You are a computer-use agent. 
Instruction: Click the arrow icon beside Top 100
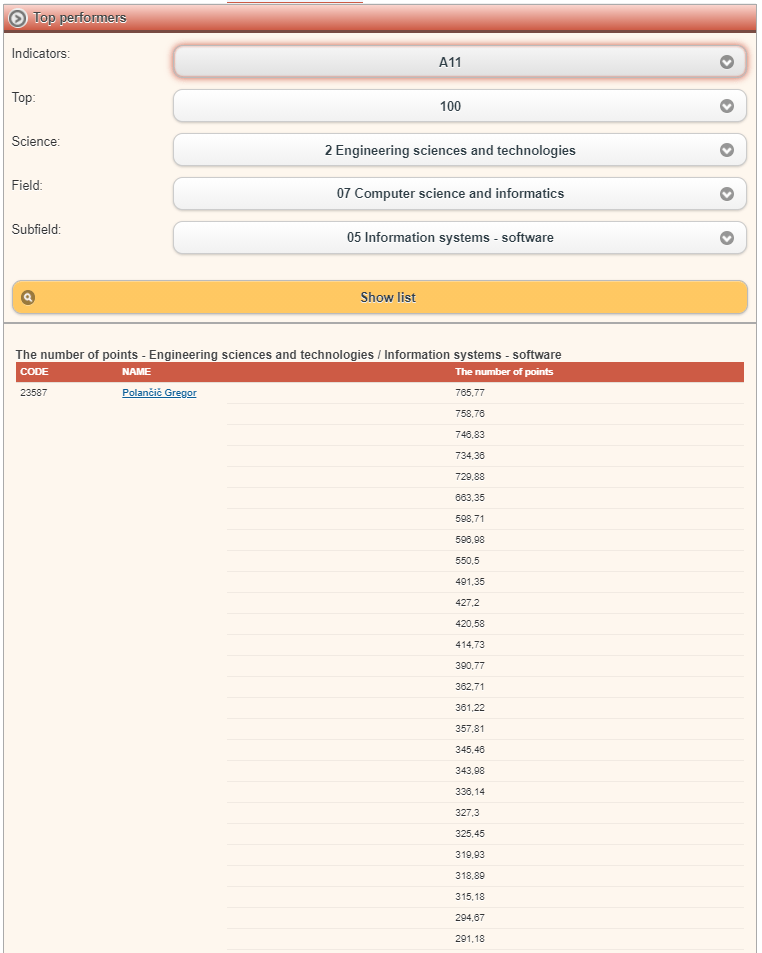(727, 106)
